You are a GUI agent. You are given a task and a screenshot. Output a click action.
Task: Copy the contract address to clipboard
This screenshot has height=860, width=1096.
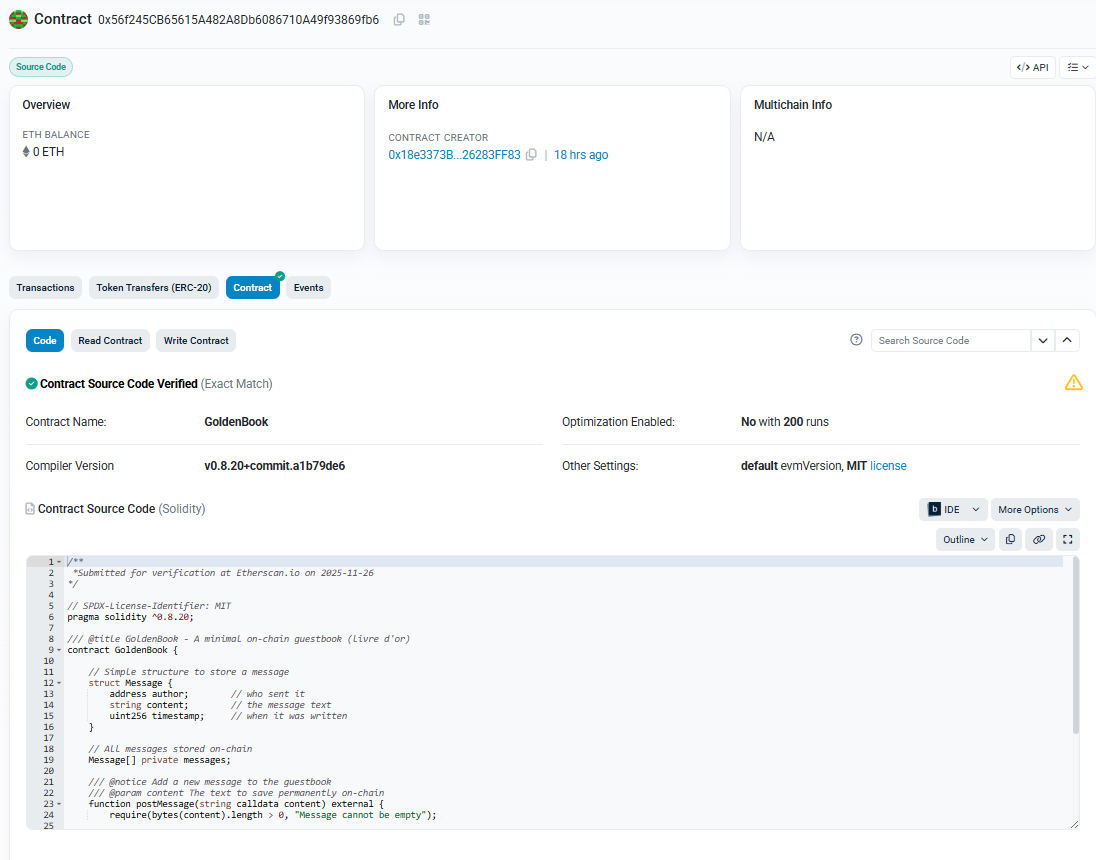pos(399,19)
